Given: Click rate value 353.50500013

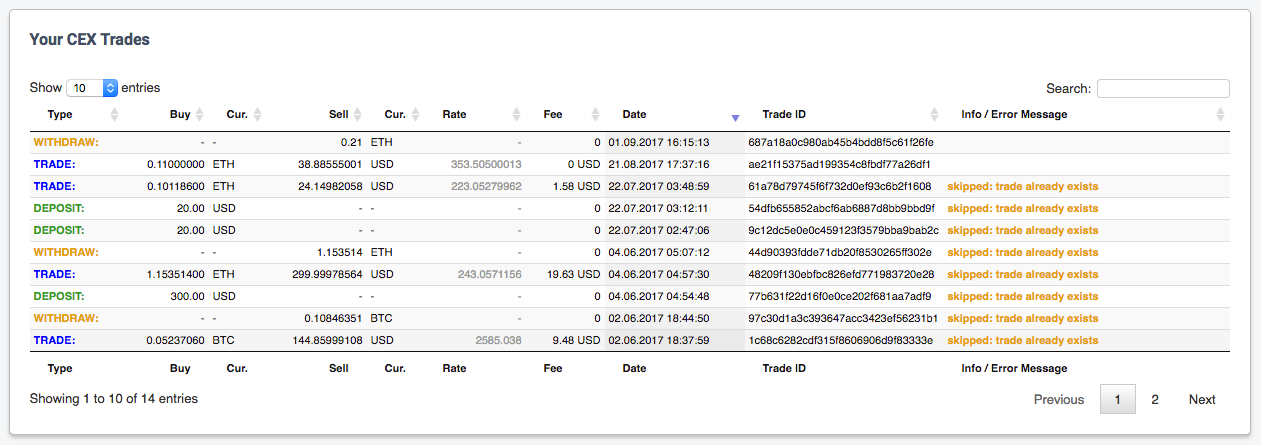Looking at the screenshot, I should [x=486, y=164].
